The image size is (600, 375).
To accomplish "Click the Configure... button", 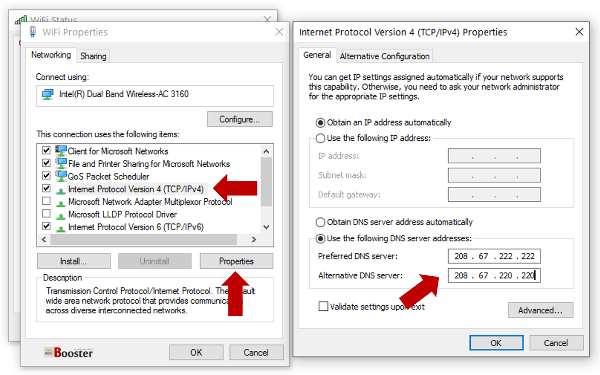I will click(x=240, y=119).
